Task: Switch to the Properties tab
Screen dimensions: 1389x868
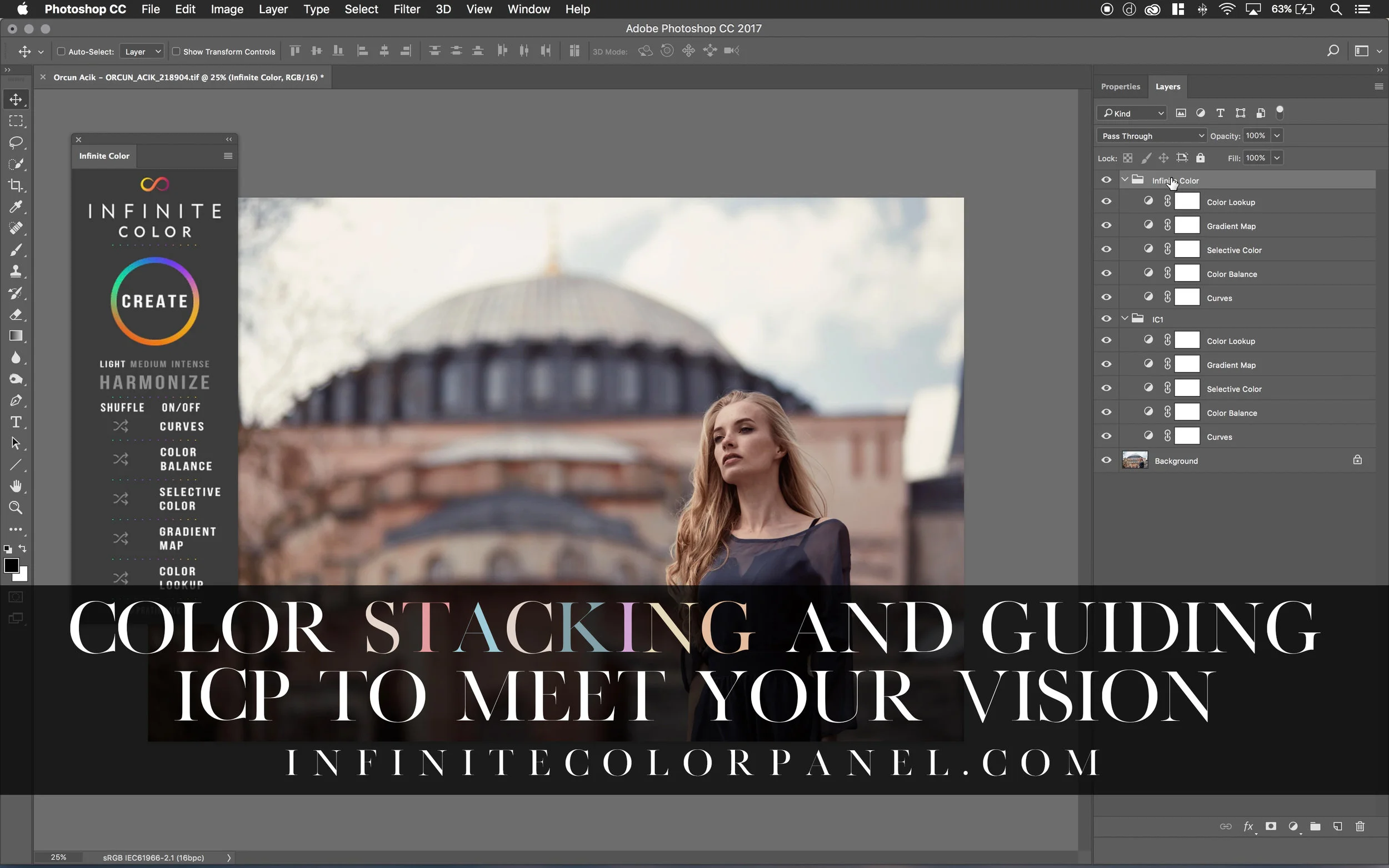Action: [x=1120, y=87]
